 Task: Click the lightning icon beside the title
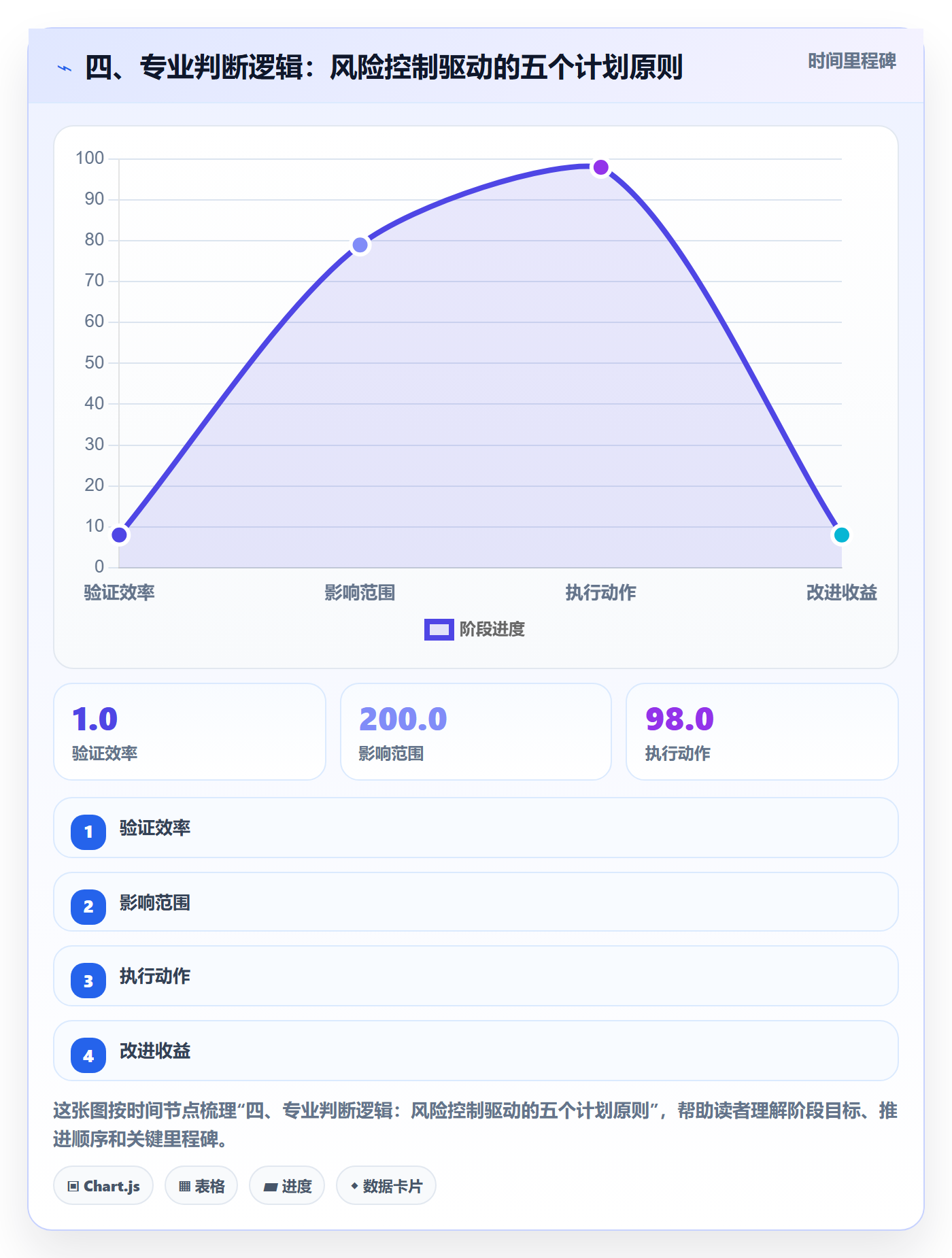pyautogui.click(x=65, y=68)
